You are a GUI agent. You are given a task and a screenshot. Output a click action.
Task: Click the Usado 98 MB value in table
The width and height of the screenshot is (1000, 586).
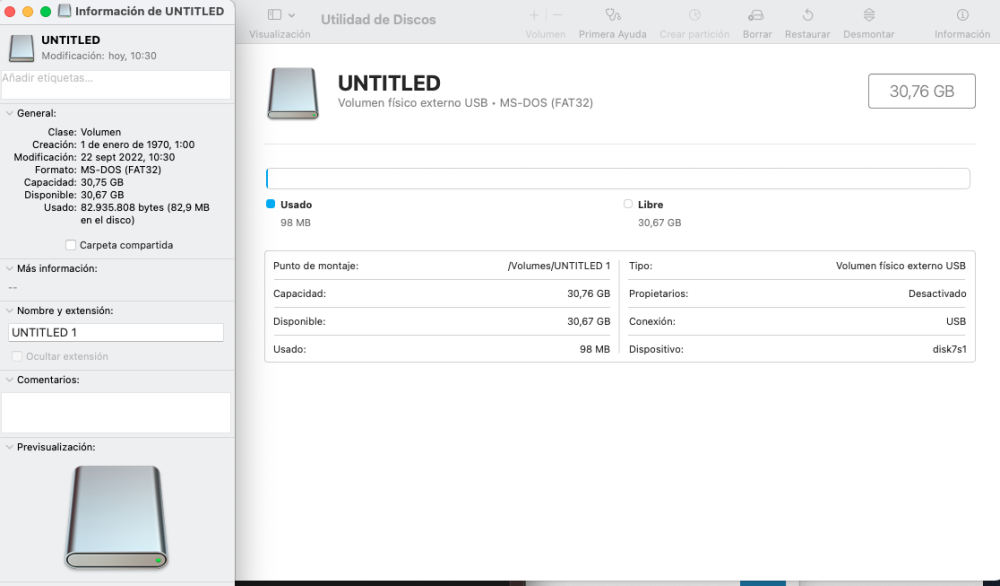click(x=594, y=349)
